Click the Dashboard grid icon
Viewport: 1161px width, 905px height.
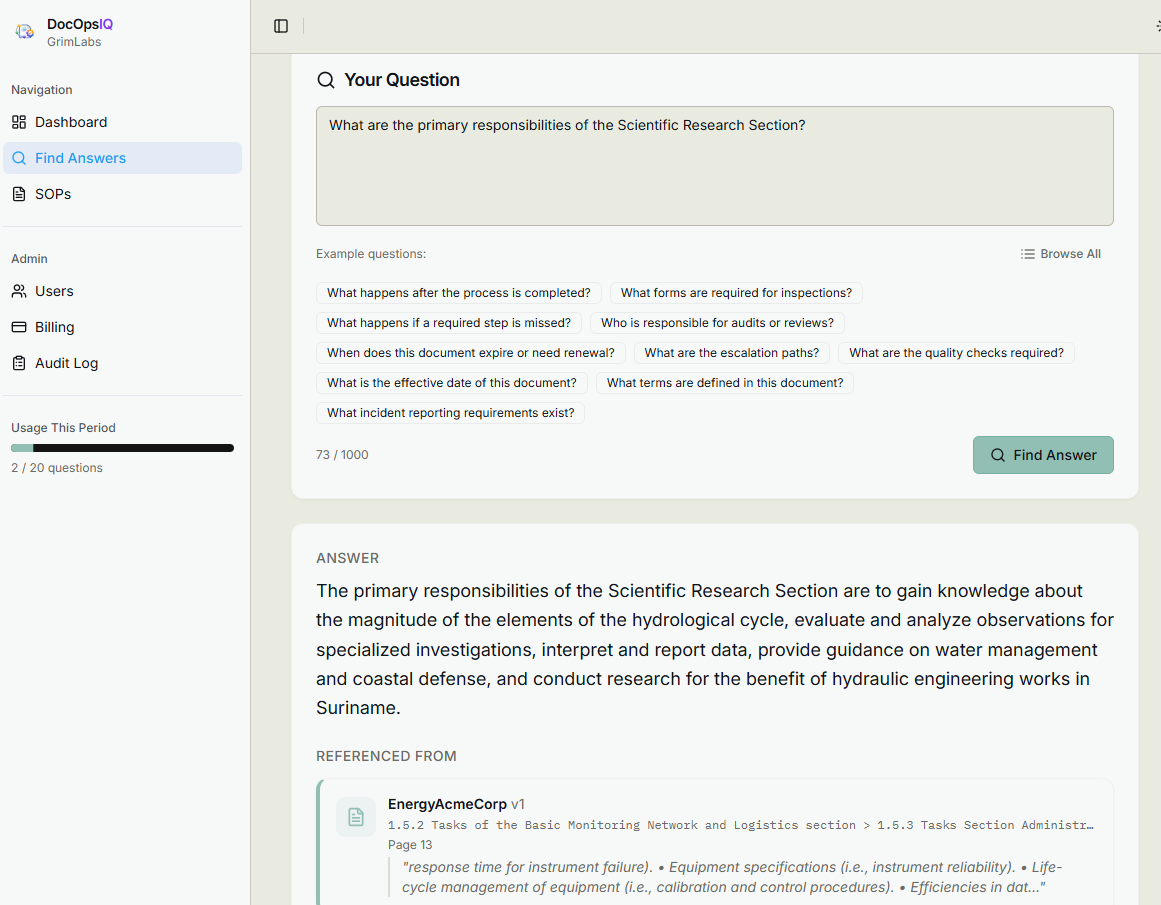pyautogui.click(x=19, y=122)
